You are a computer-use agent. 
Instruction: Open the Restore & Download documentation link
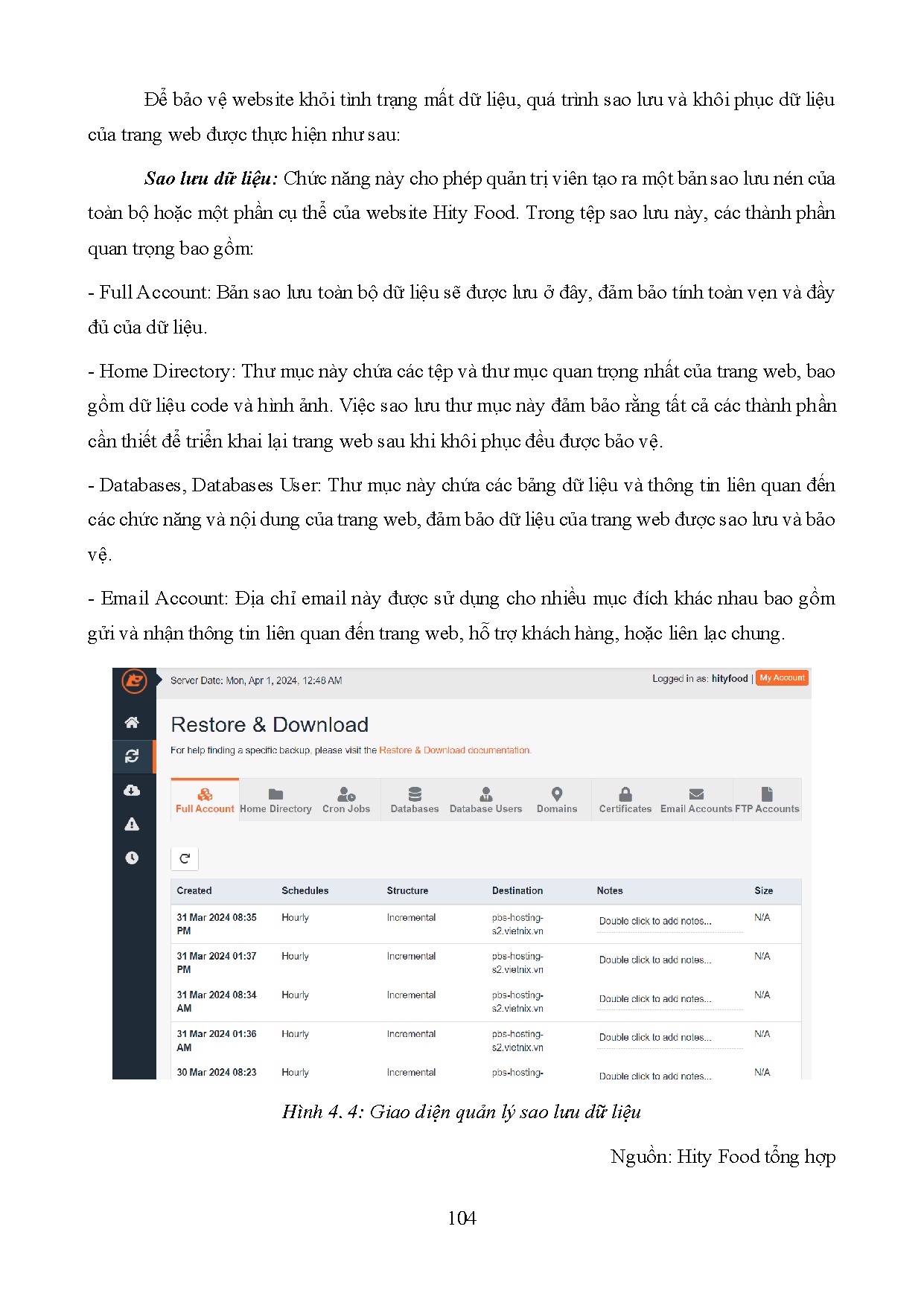pyautogui.click(x=454, y=750)
